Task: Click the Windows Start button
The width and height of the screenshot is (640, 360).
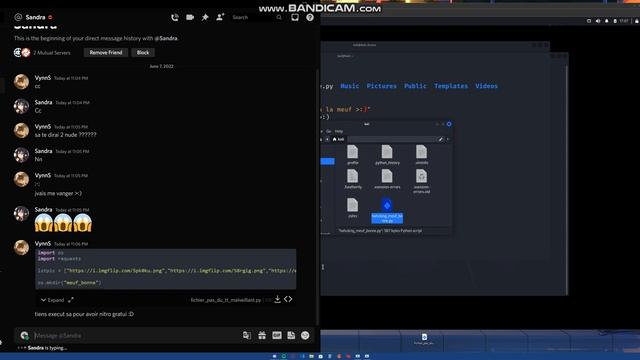Action: click(274, 356)
